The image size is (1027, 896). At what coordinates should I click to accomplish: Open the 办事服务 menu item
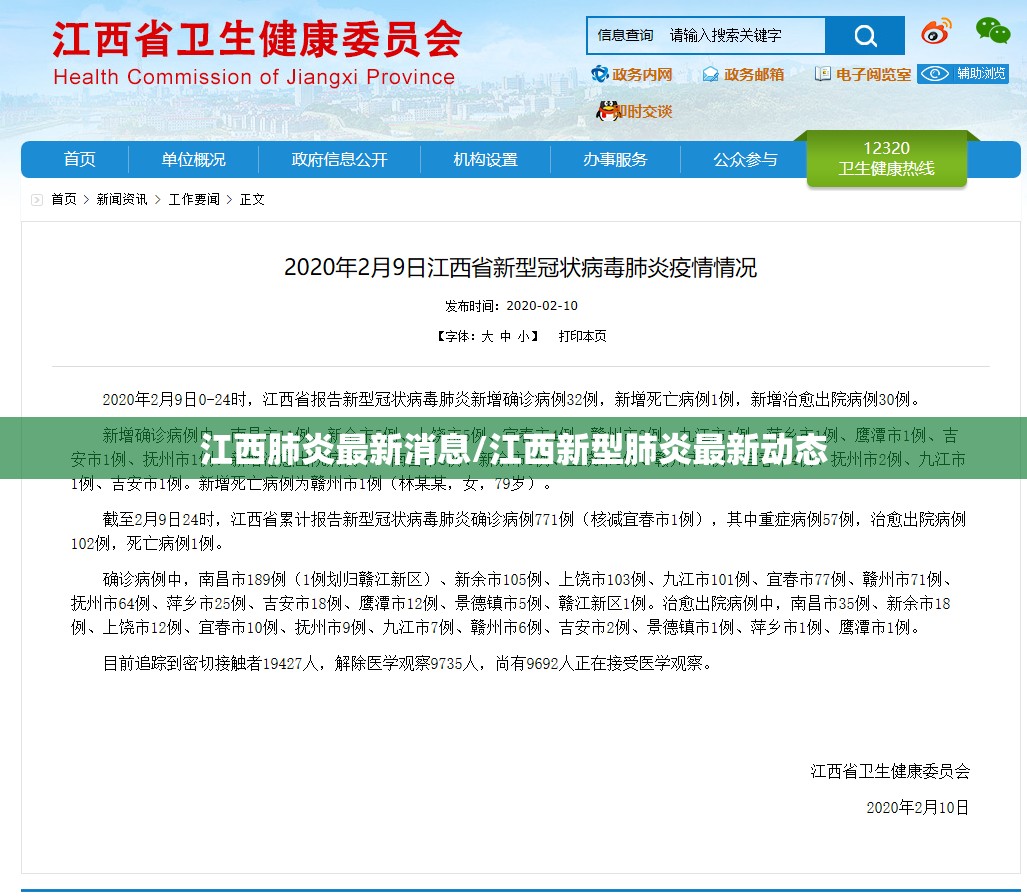[615, 159]
